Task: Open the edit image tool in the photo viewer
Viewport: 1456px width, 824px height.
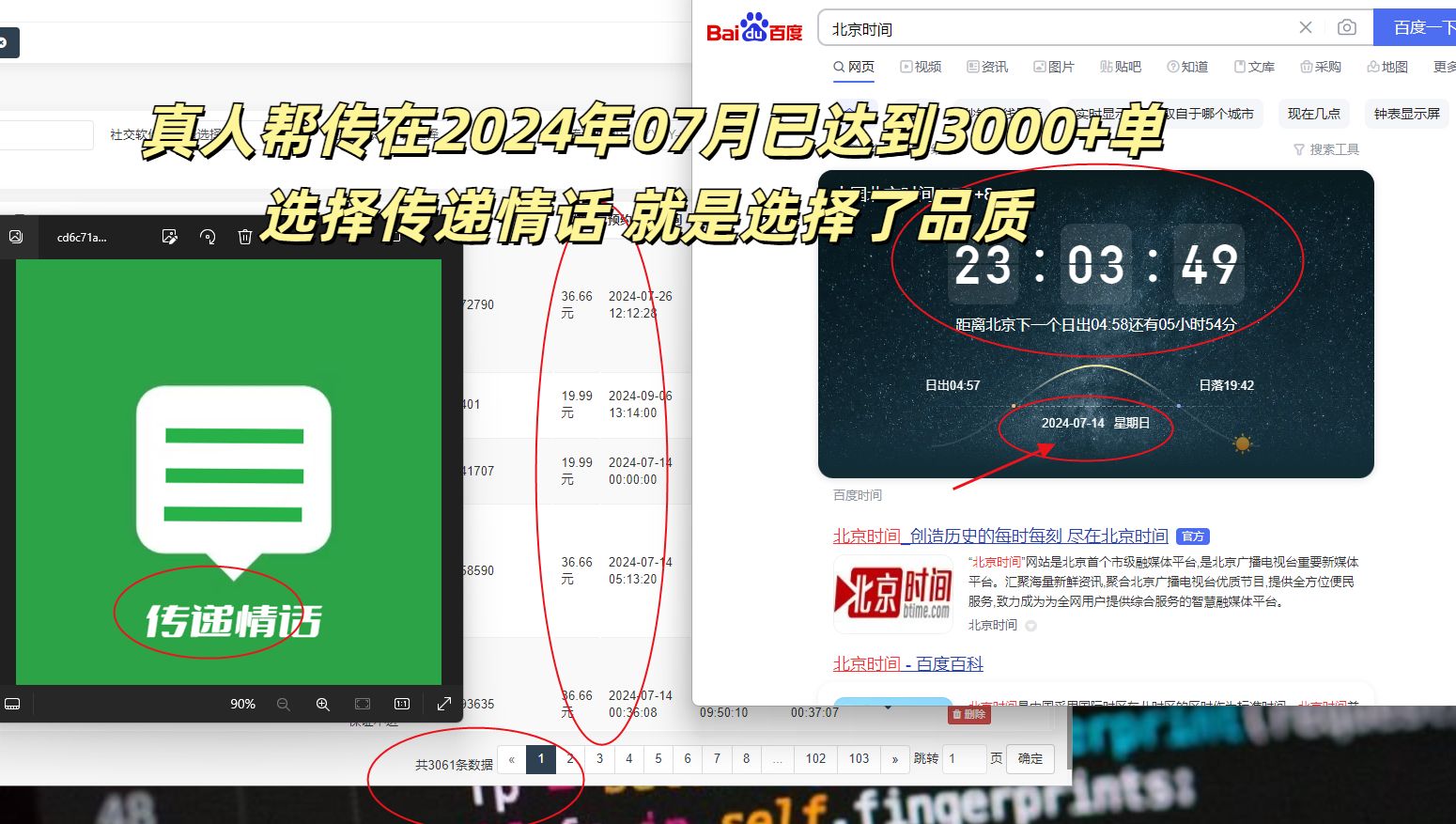Action: (170, 237)
